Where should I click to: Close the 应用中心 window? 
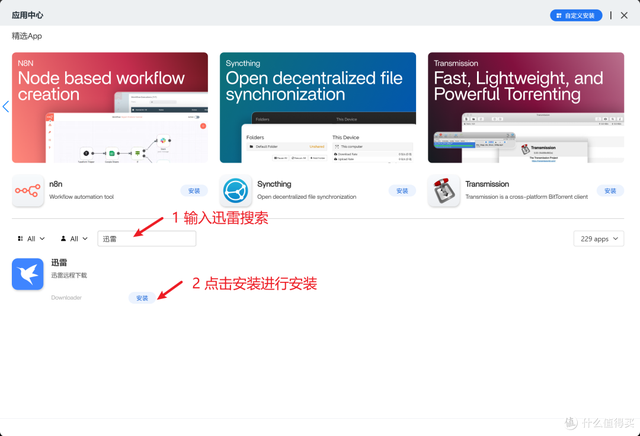click(624, 16)
